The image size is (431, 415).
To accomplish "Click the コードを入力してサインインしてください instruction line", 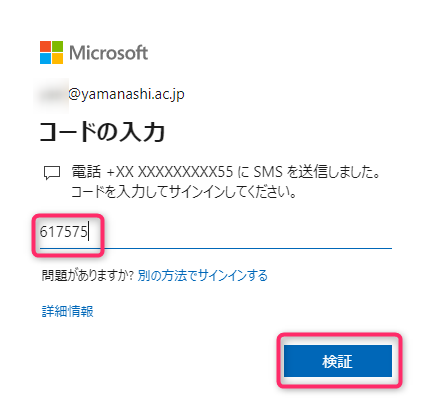I will (184, 192).
